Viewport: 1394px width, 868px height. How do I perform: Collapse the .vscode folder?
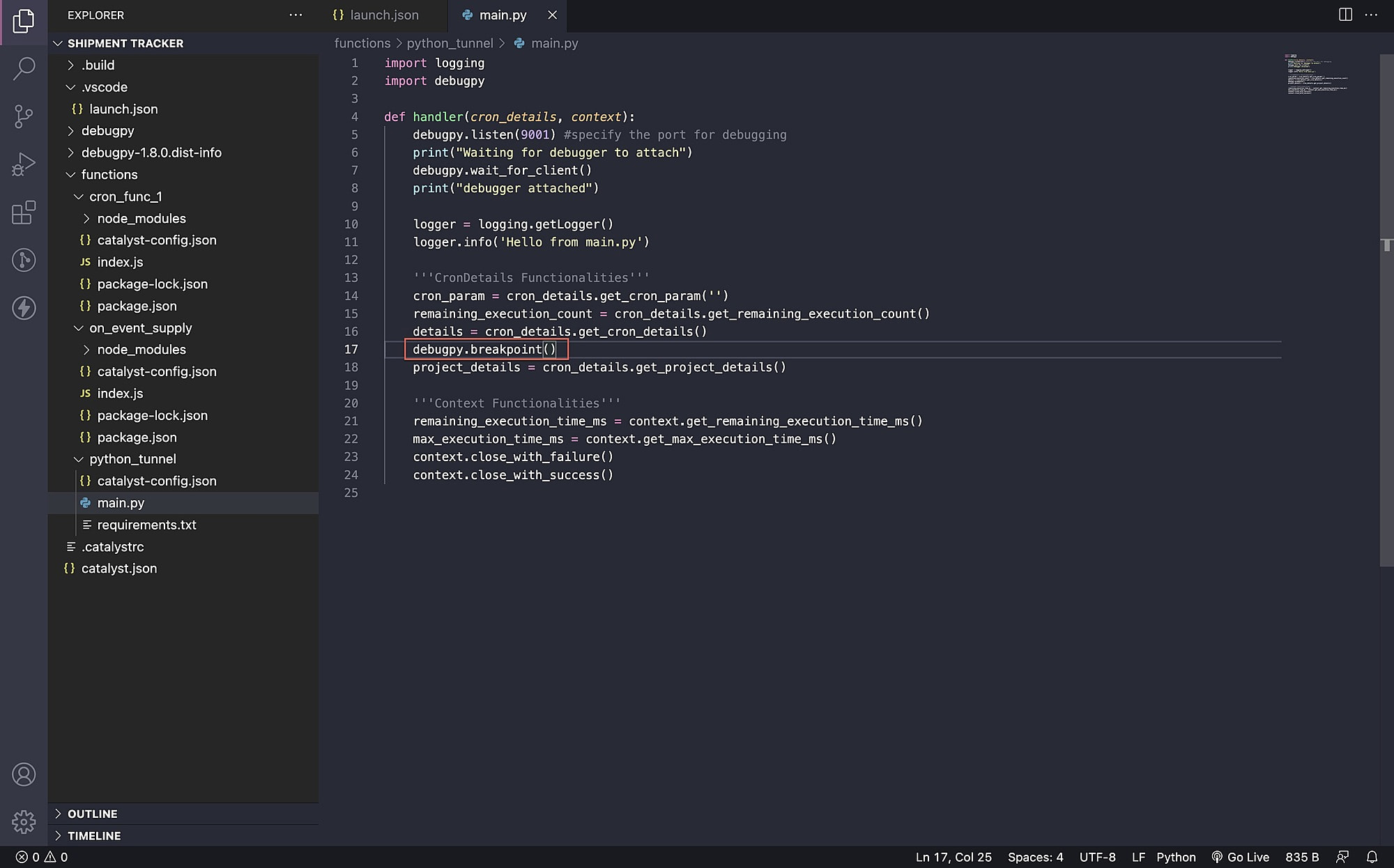(x=184, y=87)
